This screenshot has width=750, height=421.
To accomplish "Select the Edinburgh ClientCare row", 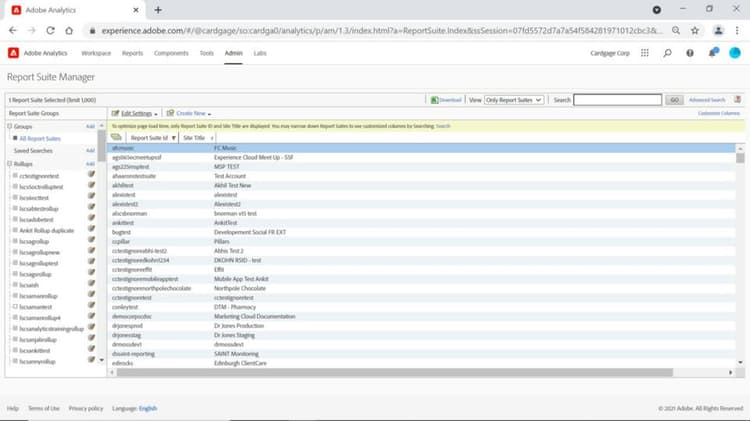I will coord(421,363).
